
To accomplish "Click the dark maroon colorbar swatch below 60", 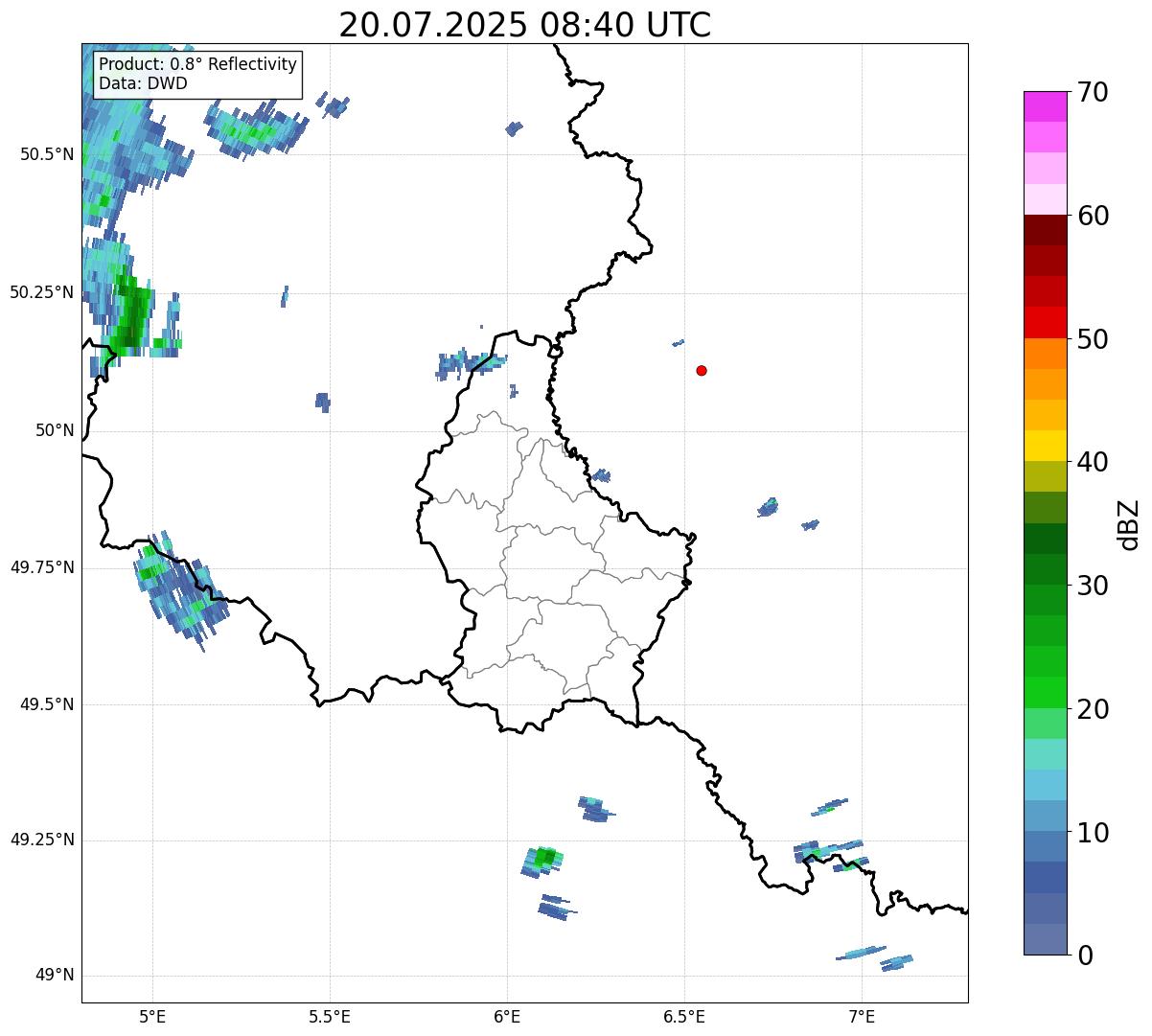I will (1046, 230).
